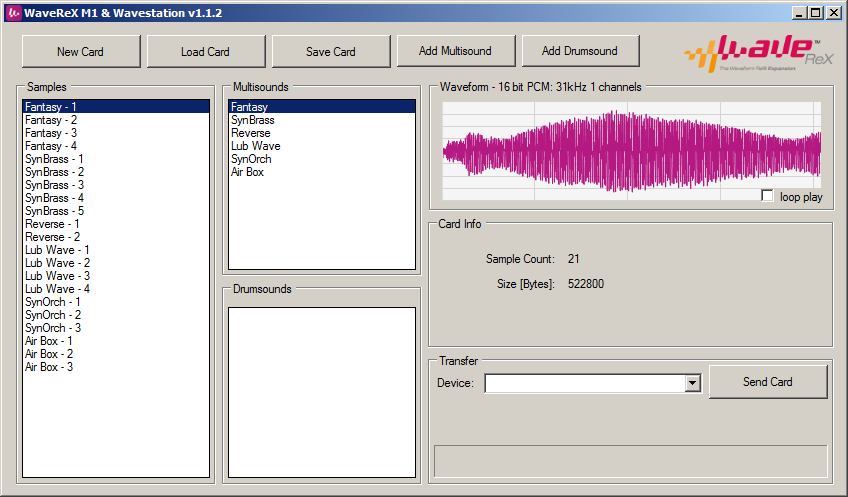Select sample Lub Wave - 3

point(116,275)
